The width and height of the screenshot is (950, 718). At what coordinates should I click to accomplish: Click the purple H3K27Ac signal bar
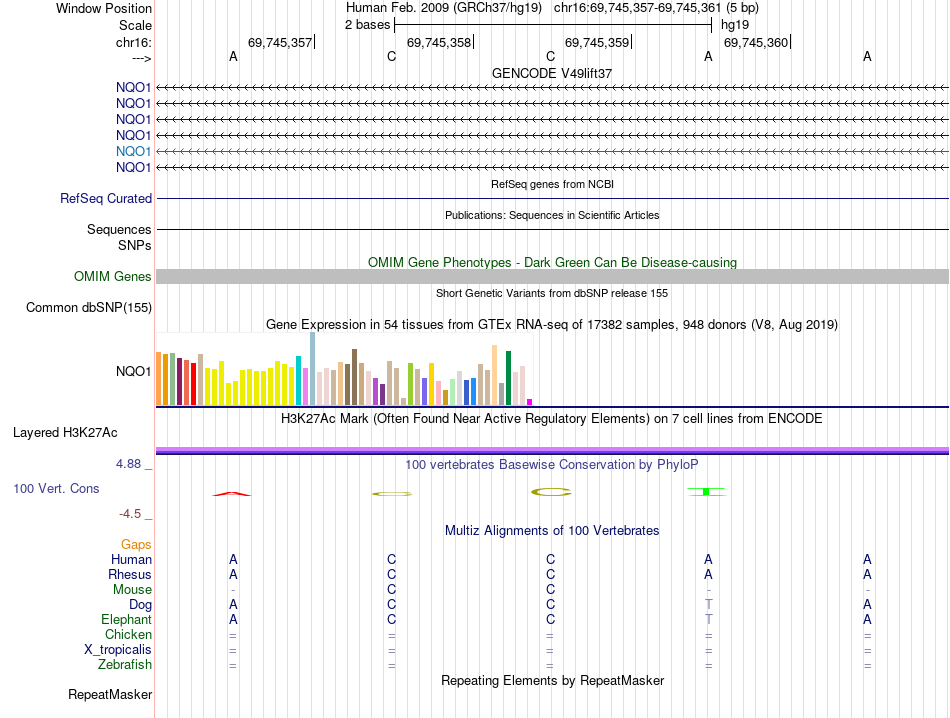(x=552, y=450)
